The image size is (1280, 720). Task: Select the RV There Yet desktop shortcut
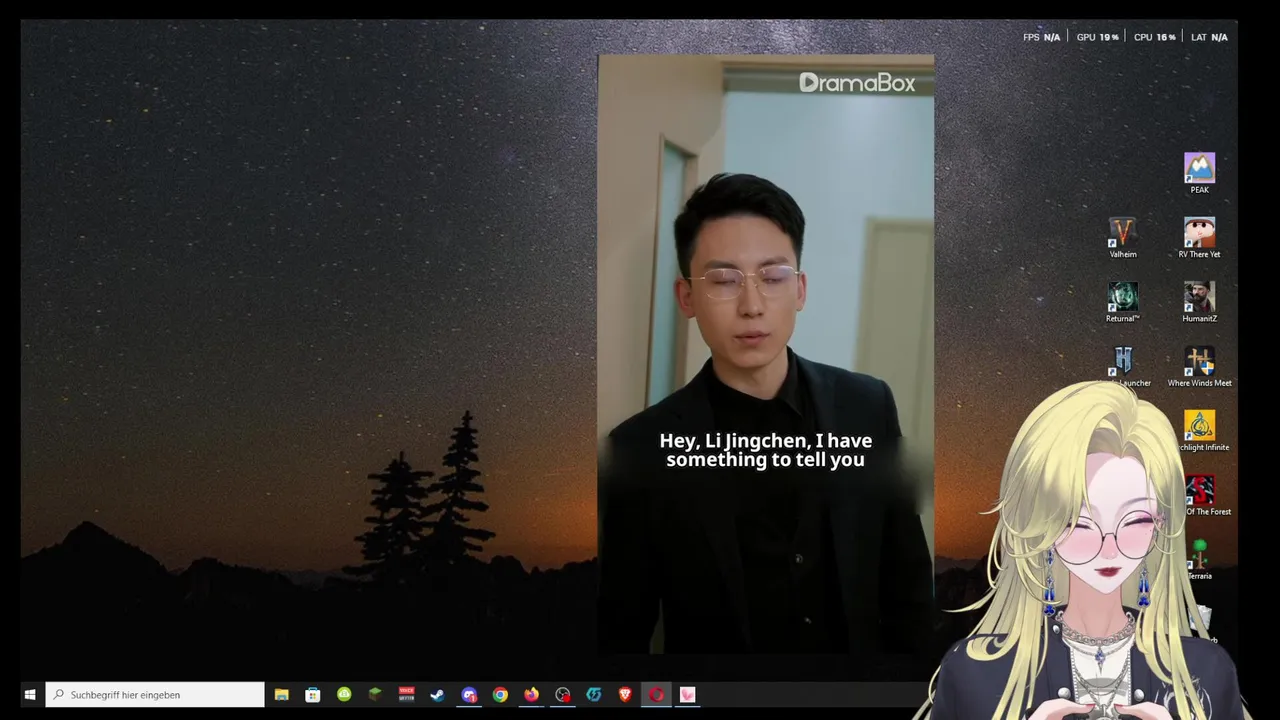[x=1199, y=238]
